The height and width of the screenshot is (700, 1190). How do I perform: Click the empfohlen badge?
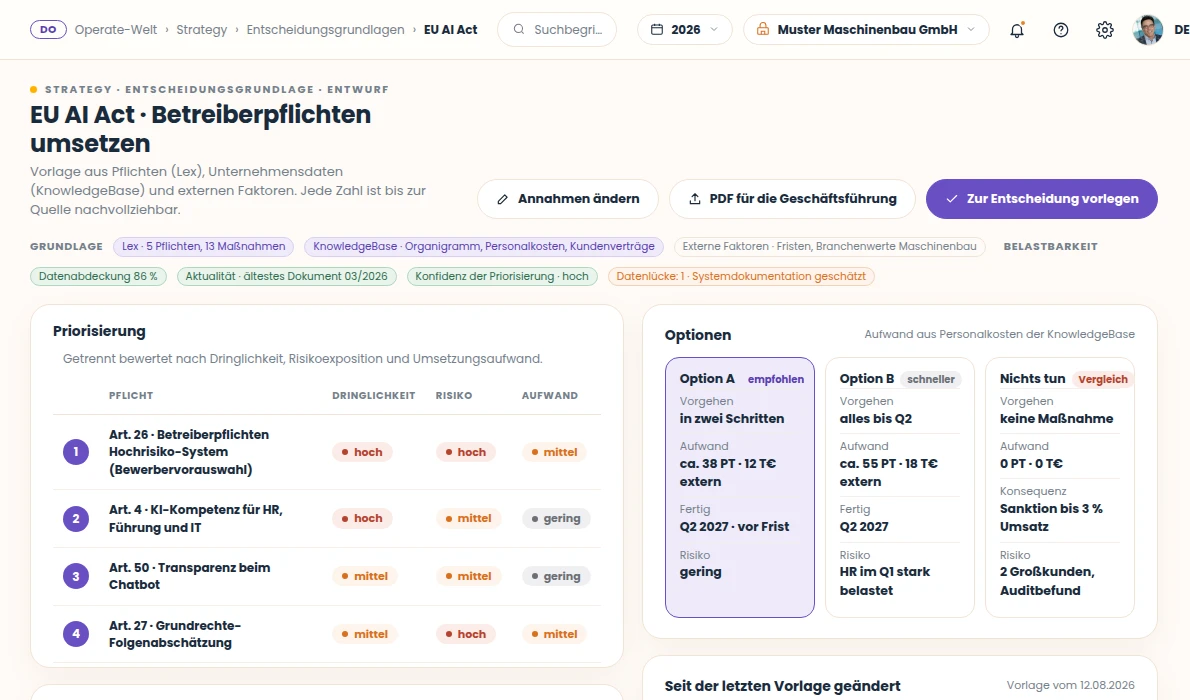pos(776,379)
